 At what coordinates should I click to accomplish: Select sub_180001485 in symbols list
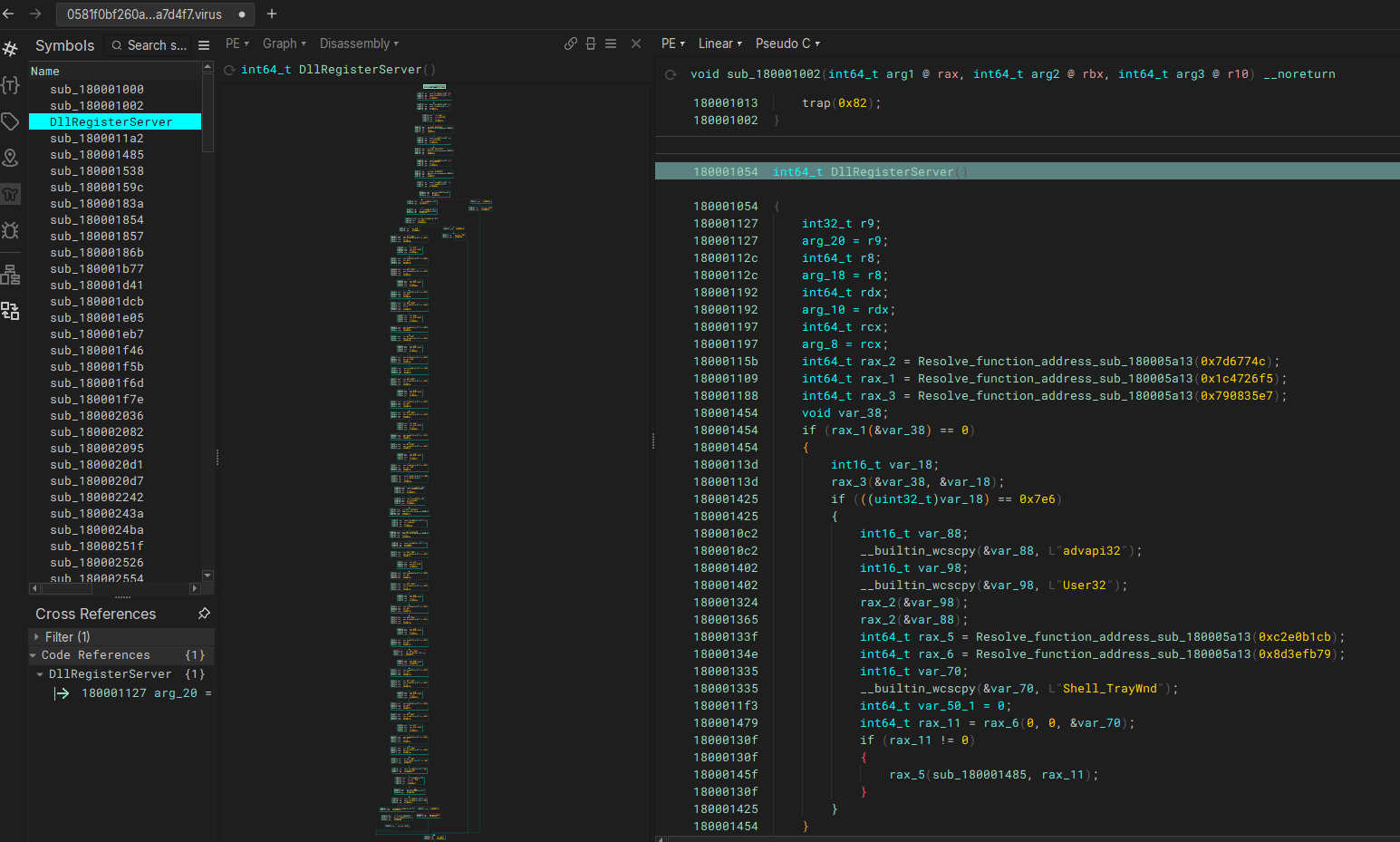97,155
